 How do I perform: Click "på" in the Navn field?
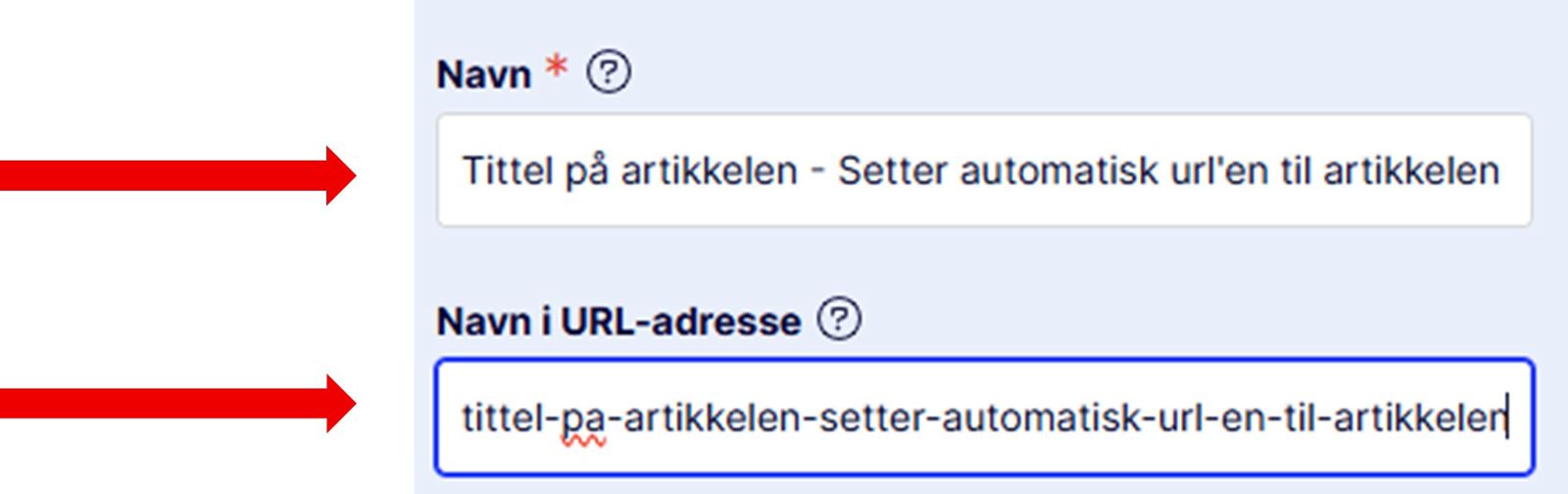click(x=587, y=172)
